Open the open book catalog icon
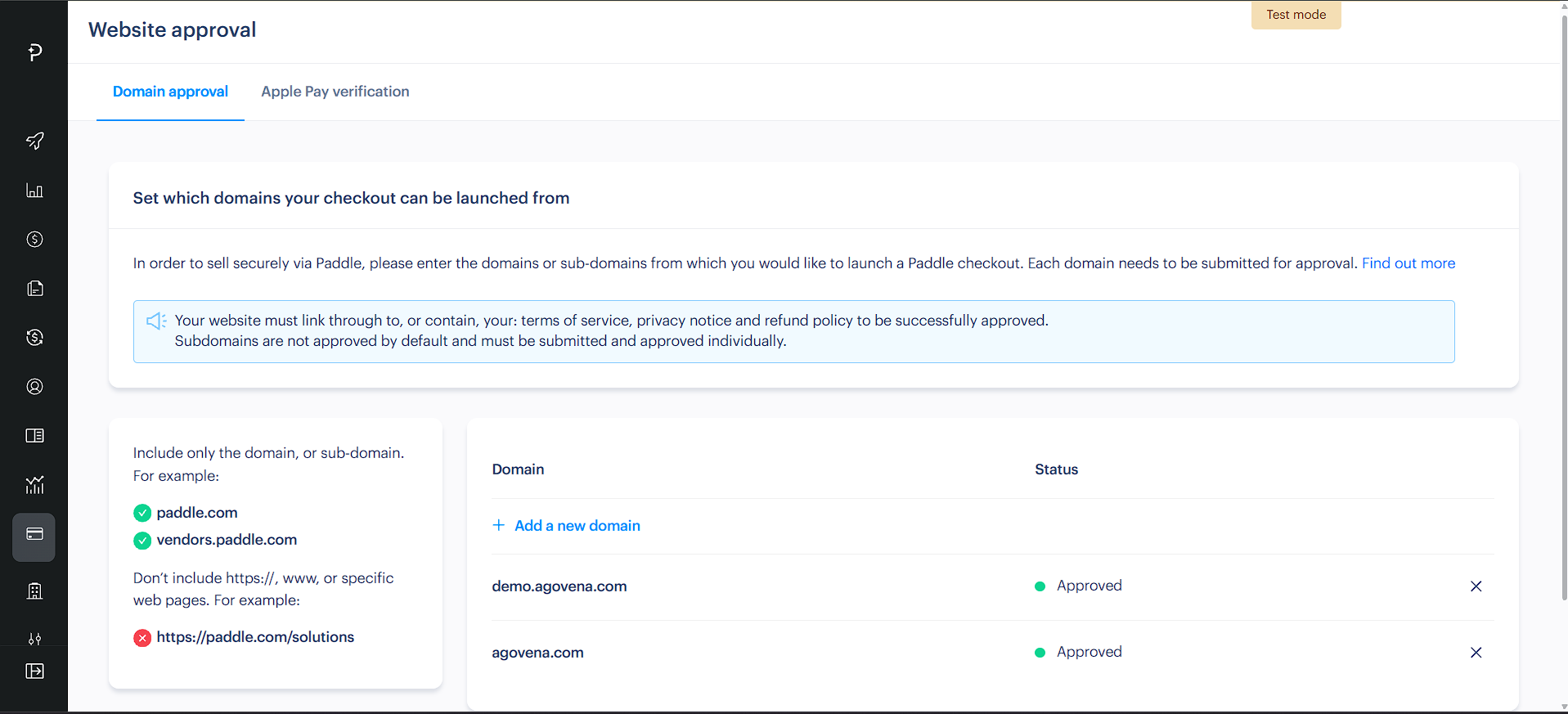 (34, 436)
